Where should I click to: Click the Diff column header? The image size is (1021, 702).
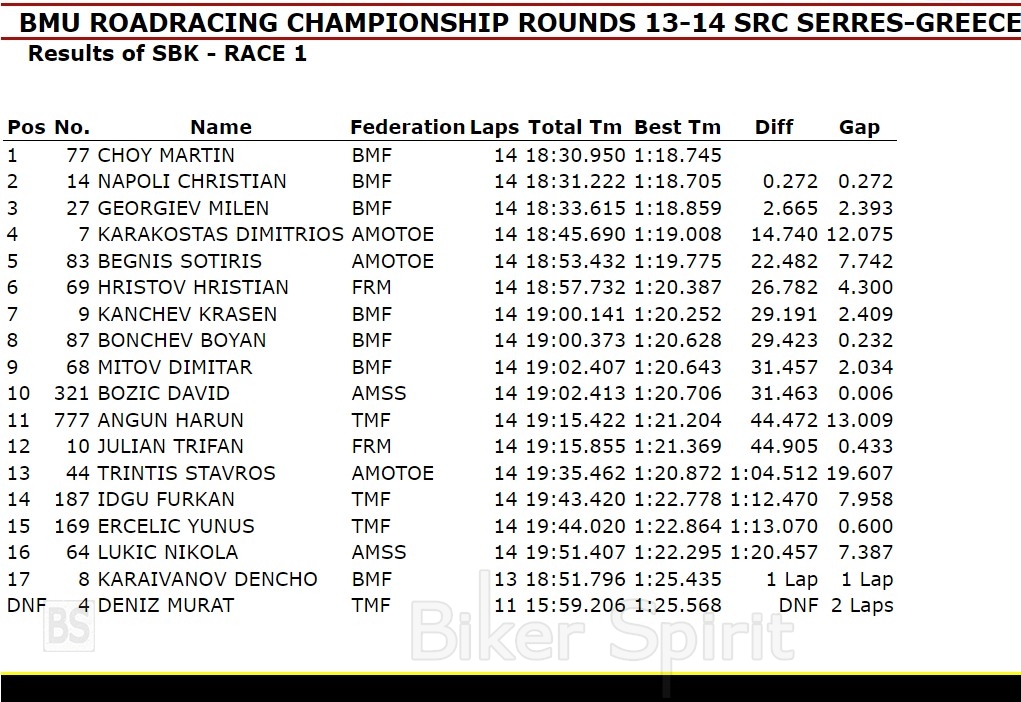[x=774, y=127]
